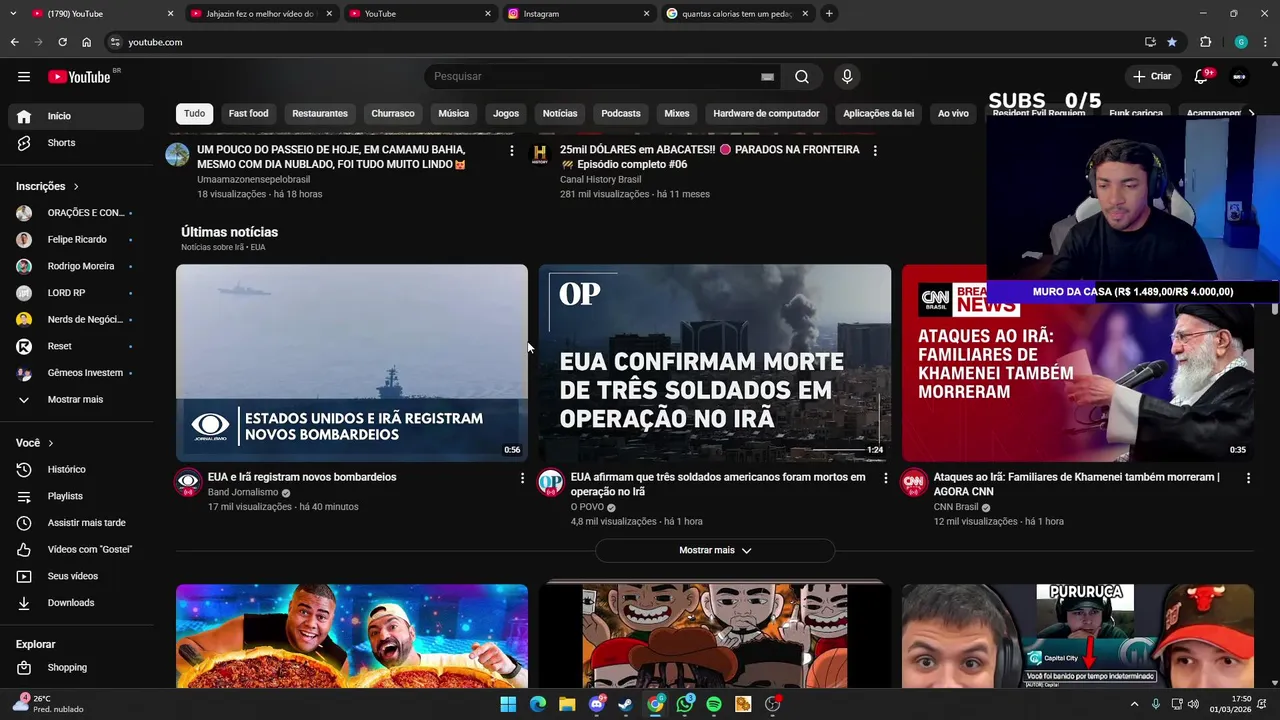Expand Mostrar mais in subscriptions

[x=76, y=400]
